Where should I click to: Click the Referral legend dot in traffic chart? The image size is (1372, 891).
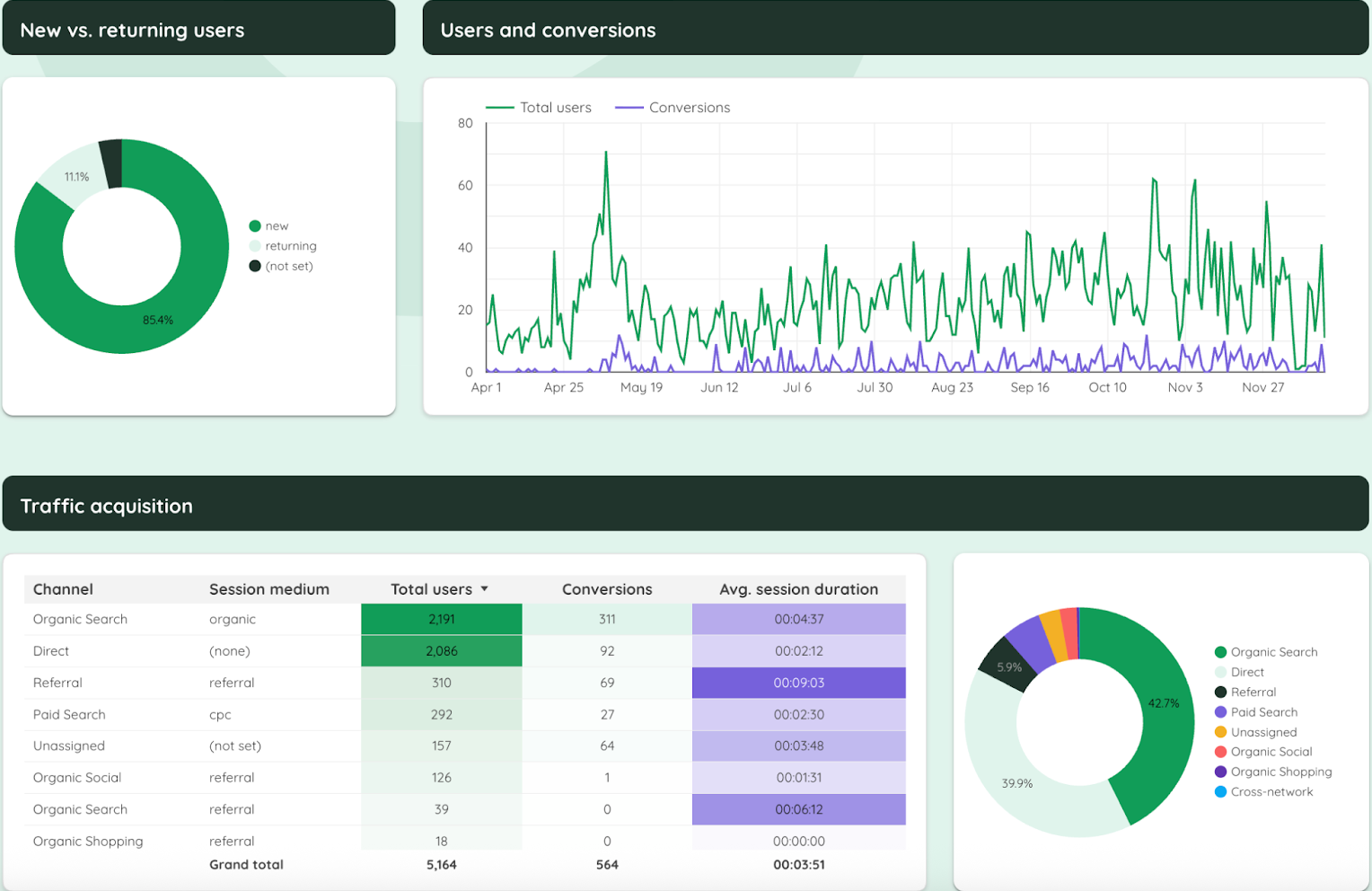(x=1220, y=692)
